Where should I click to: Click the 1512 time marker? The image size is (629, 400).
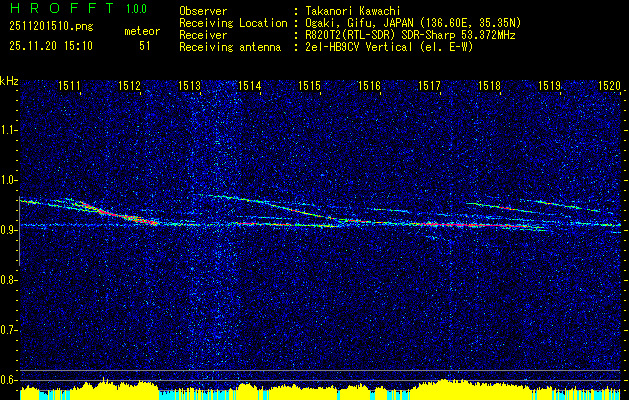pyautogui.click(x=130, y=85)
